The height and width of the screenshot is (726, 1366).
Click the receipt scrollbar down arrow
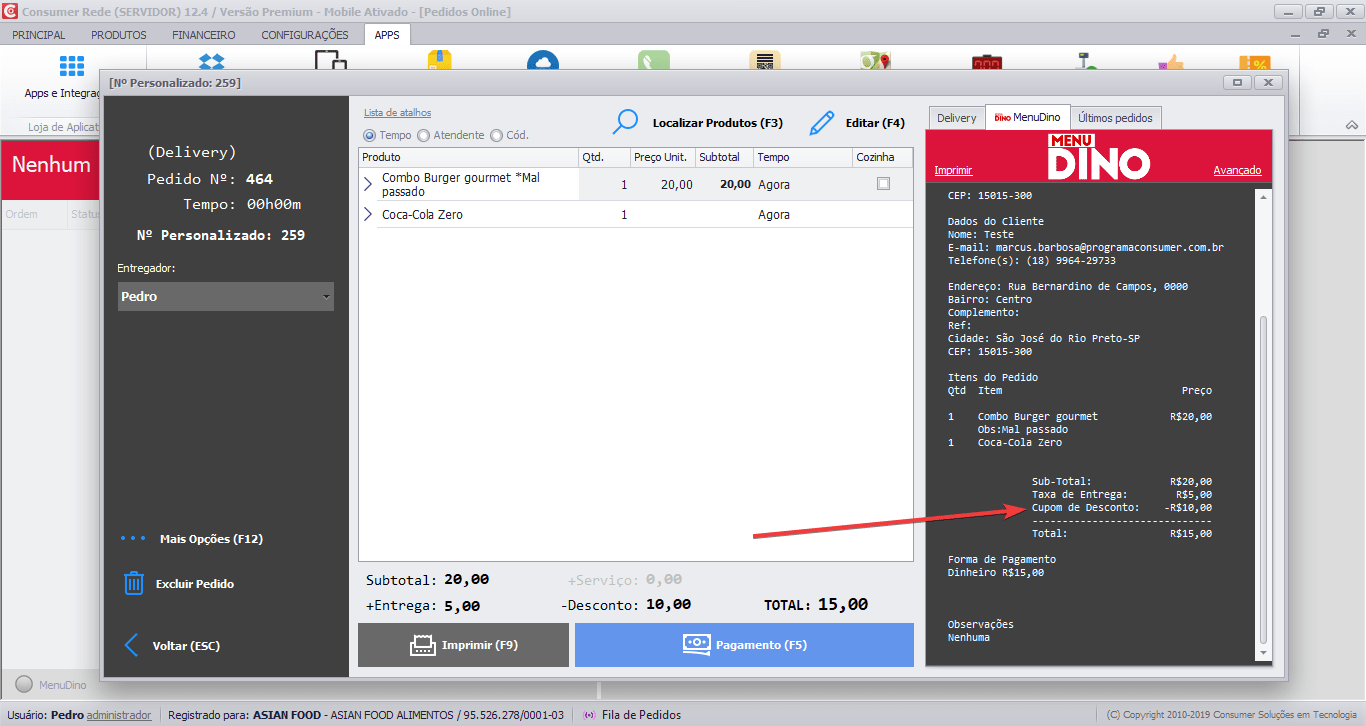pyautogui.click(x=1264, y=653)
